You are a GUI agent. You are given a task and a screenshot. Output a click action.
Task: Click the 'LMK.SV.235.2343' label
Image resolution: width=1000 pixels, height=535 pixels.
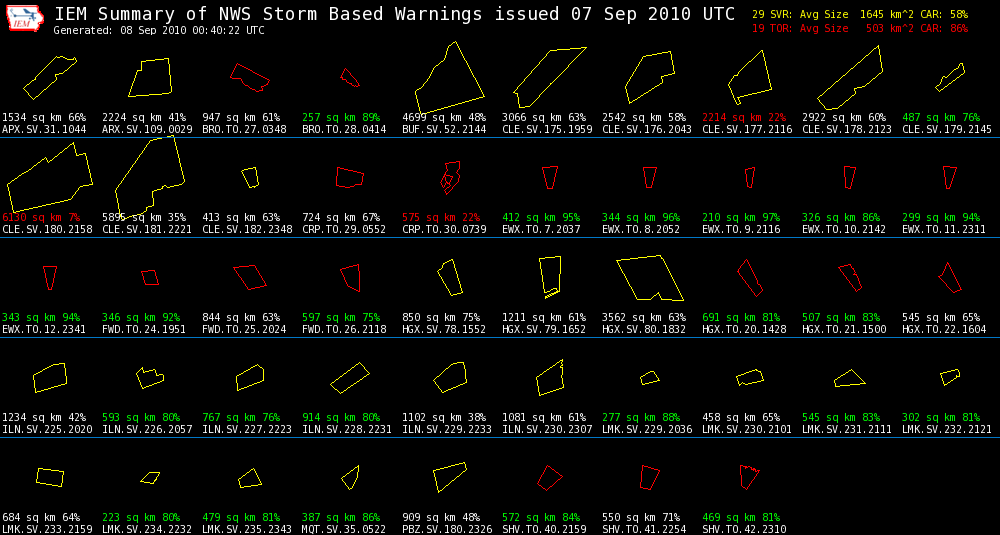click(247, 529)
